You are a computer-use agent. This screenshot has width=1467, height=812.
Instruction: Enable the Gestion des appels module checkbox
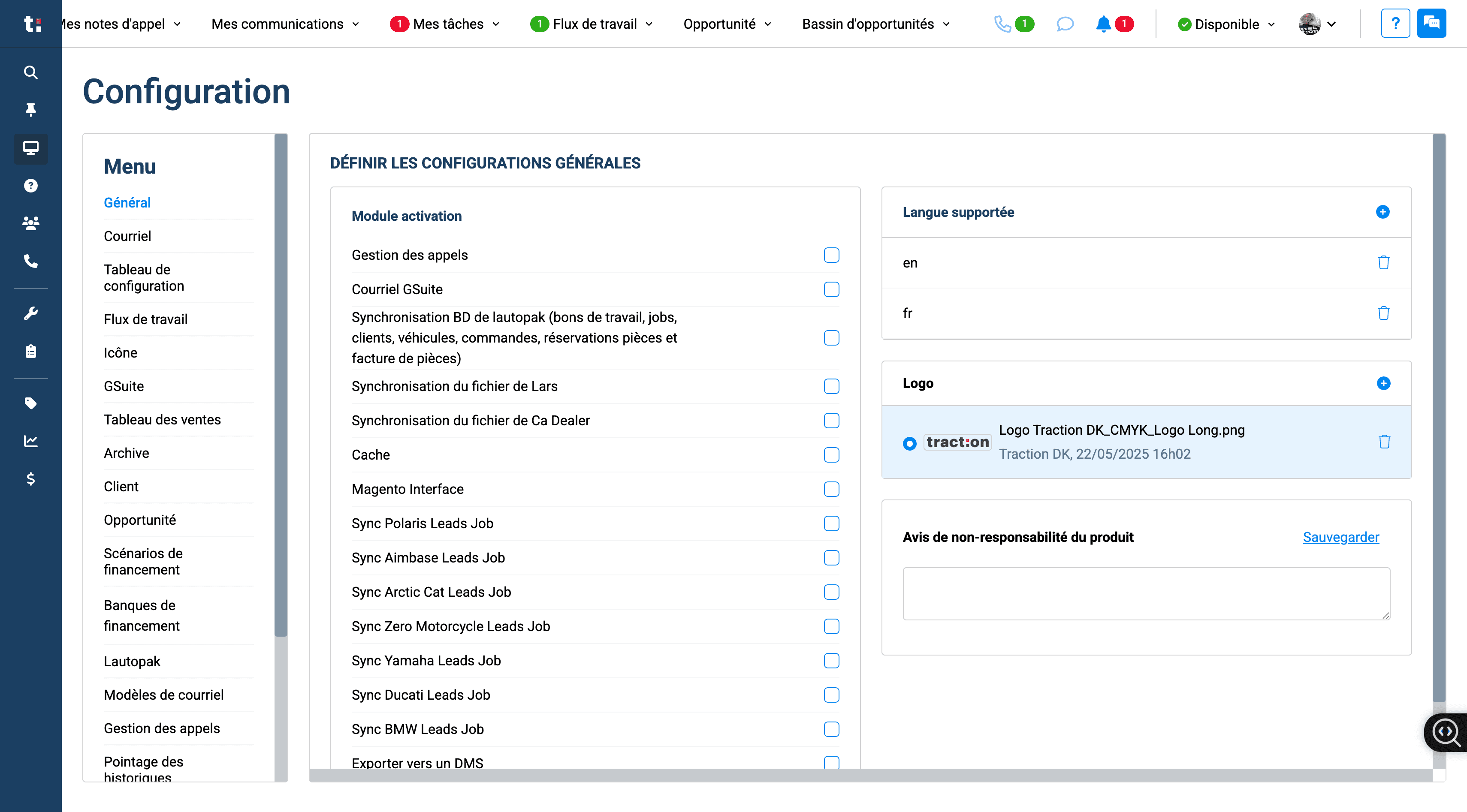coord(831,255)
